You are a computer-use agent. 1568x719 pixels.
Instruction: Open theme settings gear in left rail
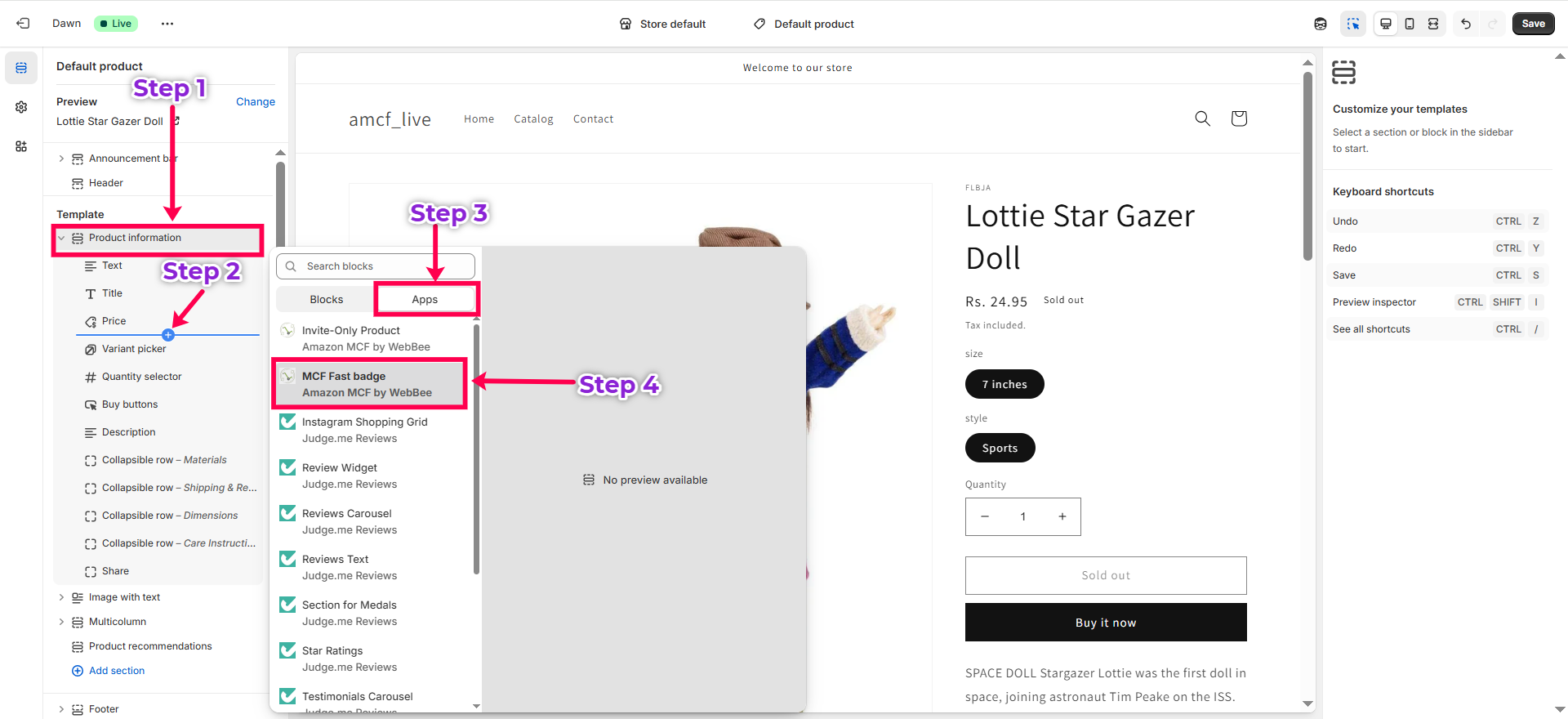point(21,107)
